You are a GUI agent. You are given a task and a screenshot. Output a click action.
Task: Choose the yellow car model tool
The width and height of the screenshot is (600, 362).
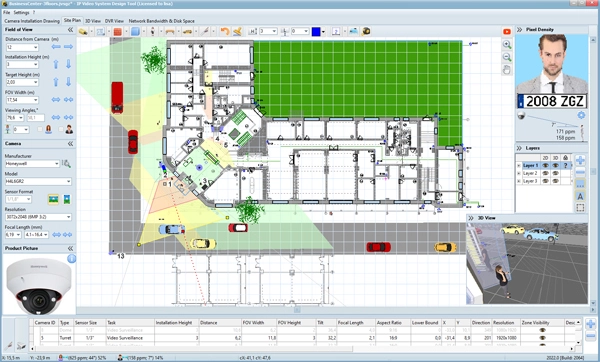point(187,32)
